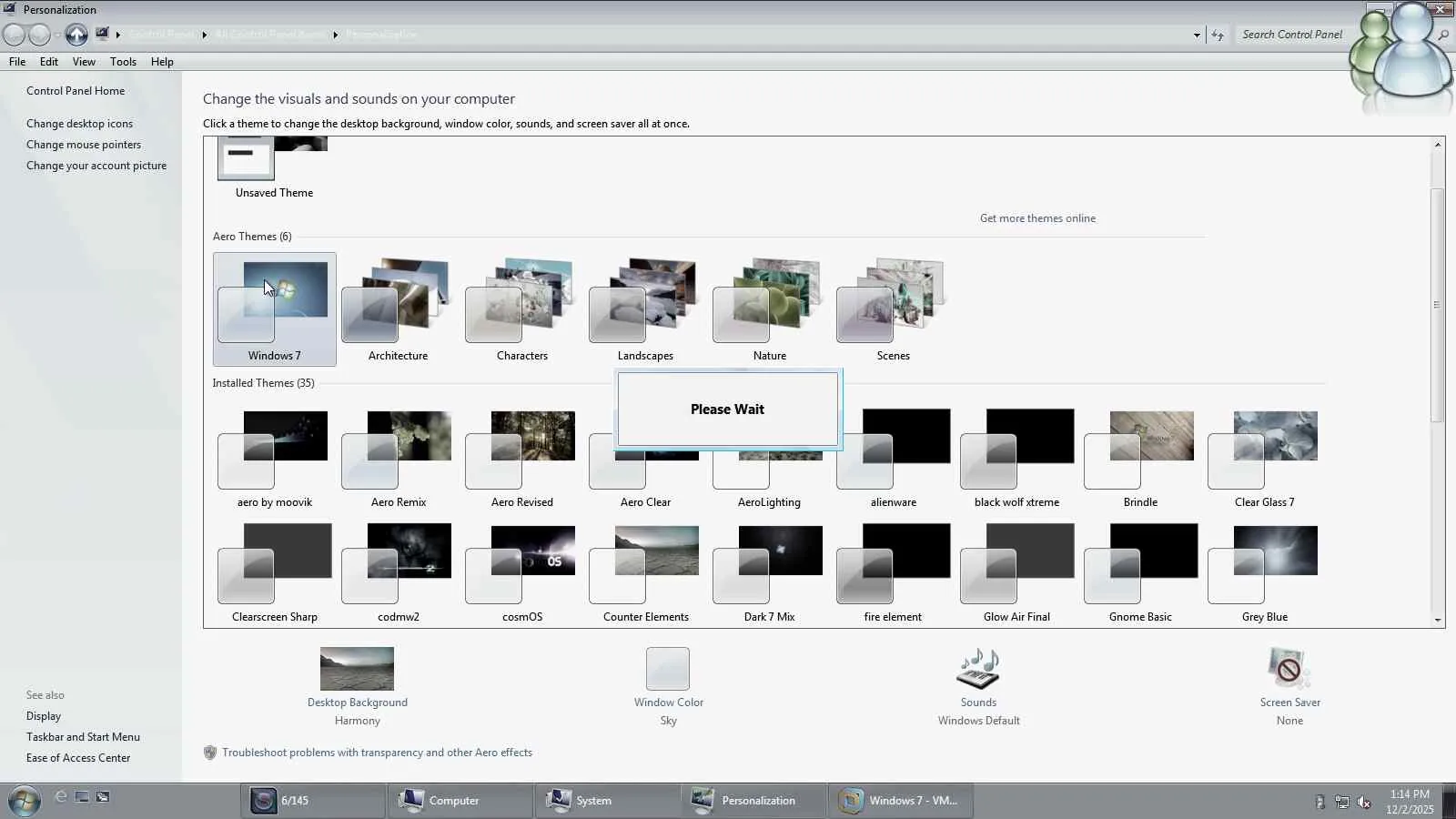This screenshot has width=1456, height=819.
Task: Click the Back navigation button
Action: click(x=14, y=35)
